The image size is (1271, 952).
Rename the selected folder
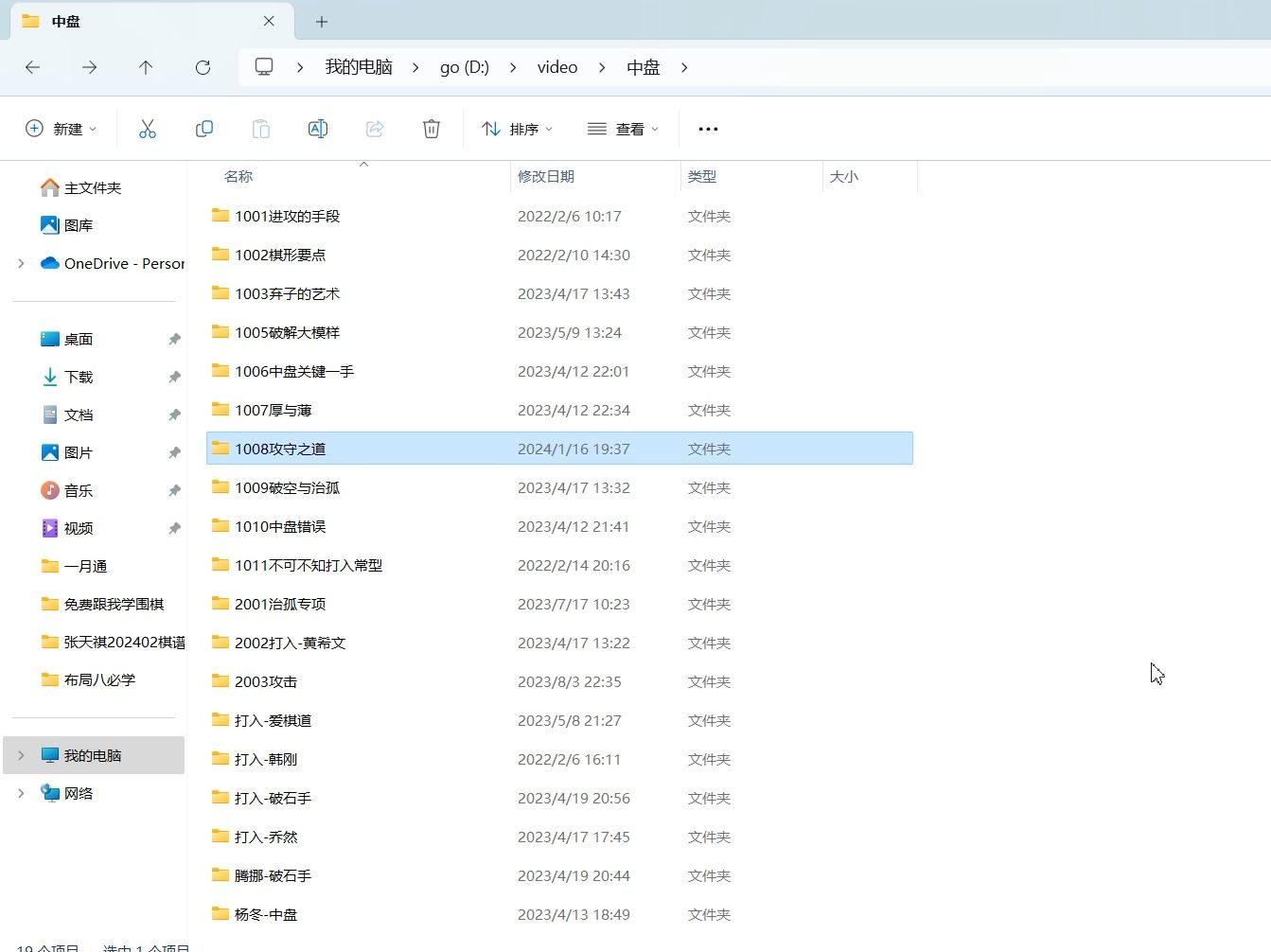pyautogui.click(x=318, y=129)
